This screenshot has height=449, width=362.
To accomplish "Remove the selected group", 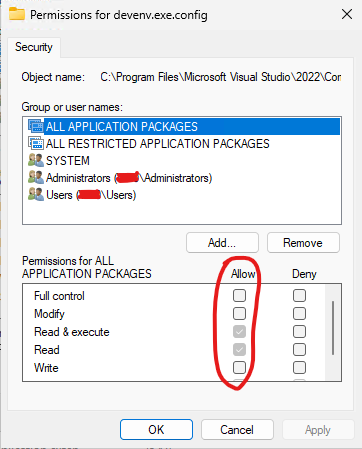I will (x=303, y=243).
